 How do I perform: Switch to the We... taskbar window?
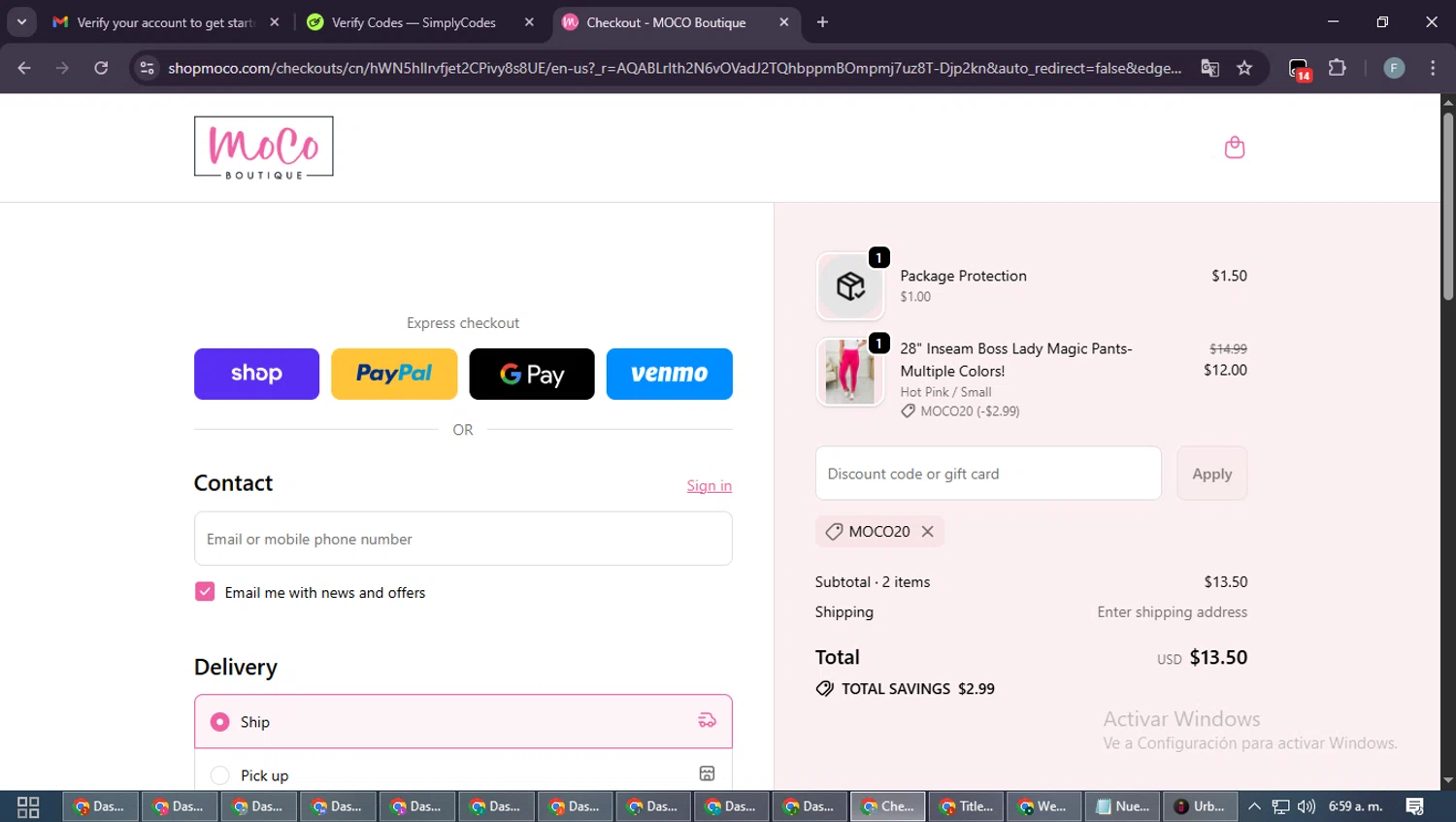click(1043, 806)
